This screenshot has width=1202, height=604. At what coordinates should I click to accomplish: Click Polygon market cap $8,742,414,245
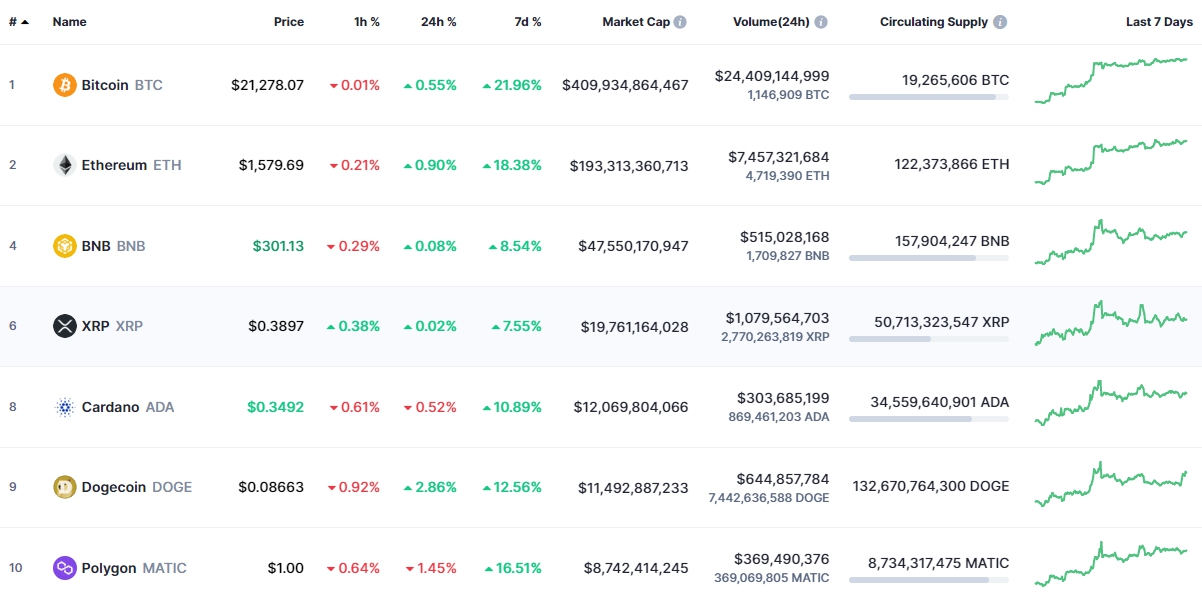[637, 568]
